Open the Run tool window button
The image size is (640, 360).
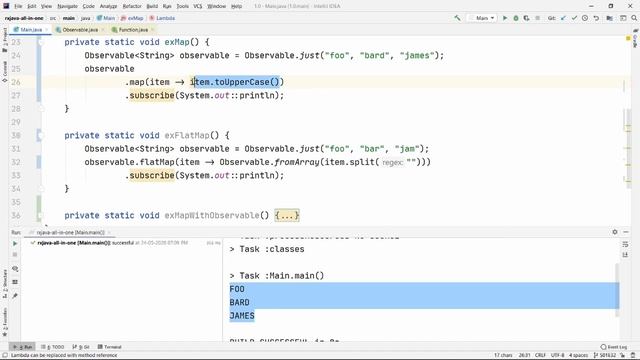(x=22, y=347)
